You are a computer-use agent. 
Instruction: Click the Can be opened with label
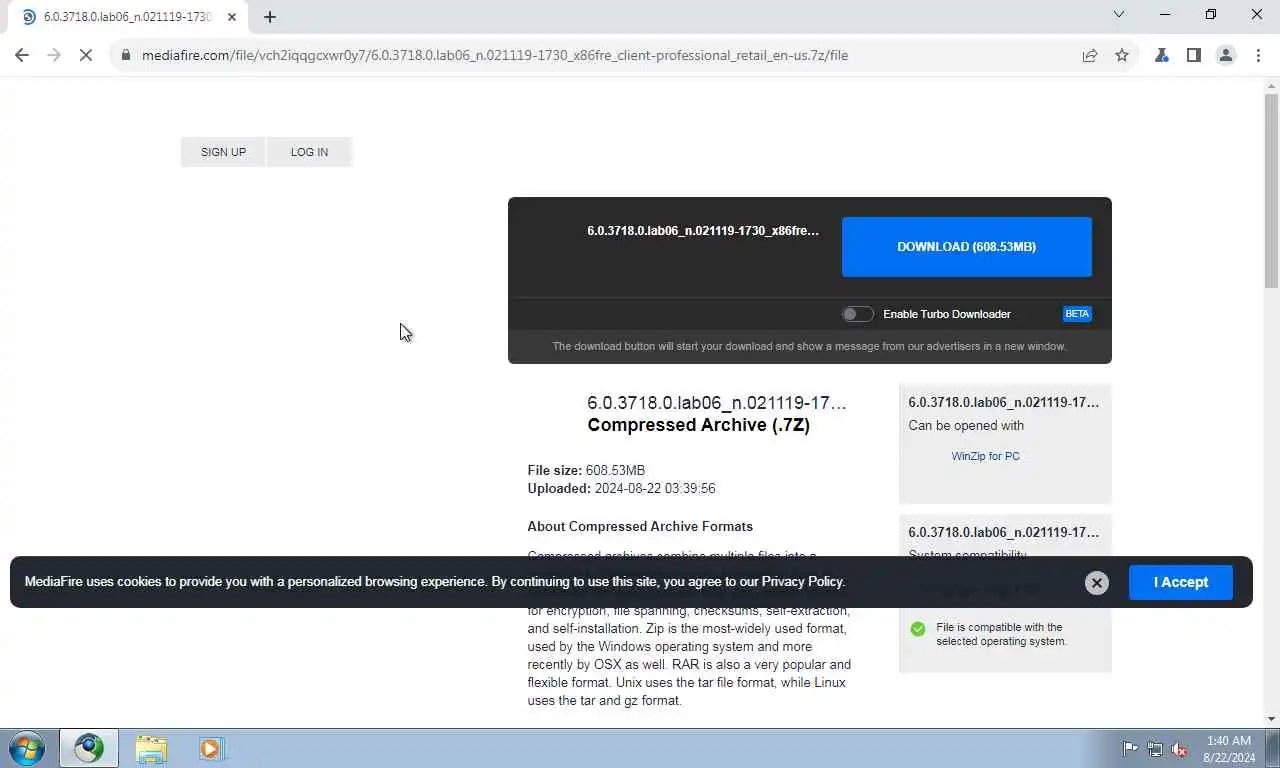(966, 425)
